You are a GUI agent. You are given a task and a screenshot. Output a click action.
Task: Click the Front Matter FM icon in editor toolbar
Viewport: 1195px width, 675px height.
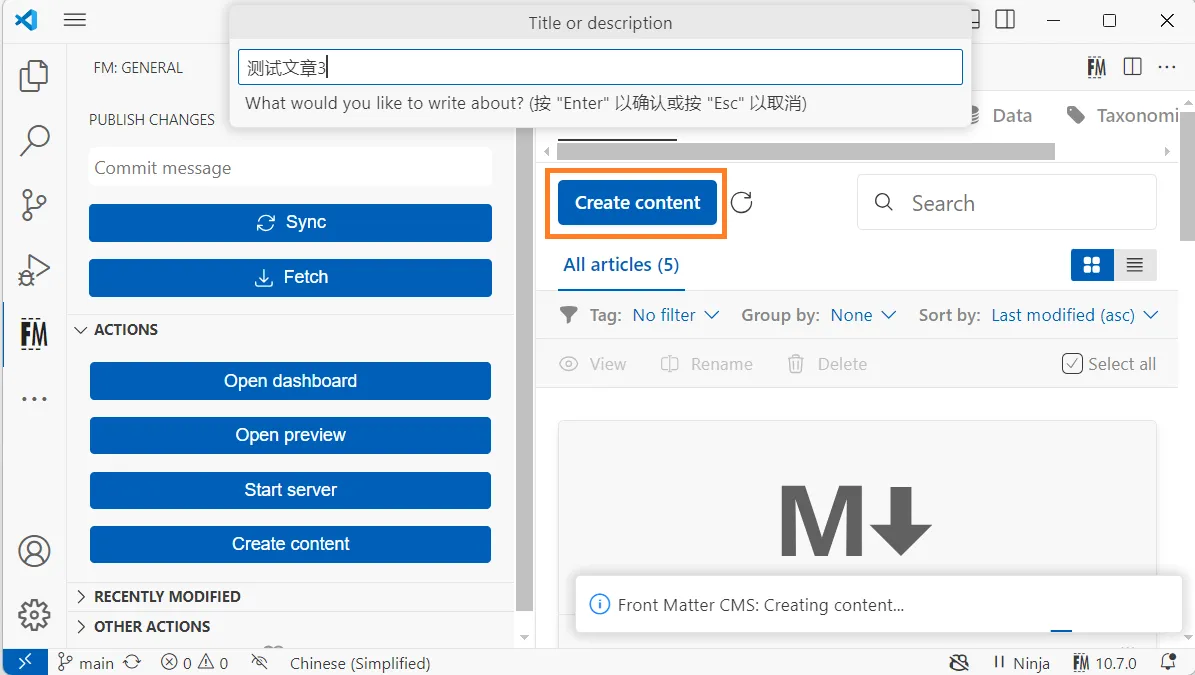(x=1096, y=67)
